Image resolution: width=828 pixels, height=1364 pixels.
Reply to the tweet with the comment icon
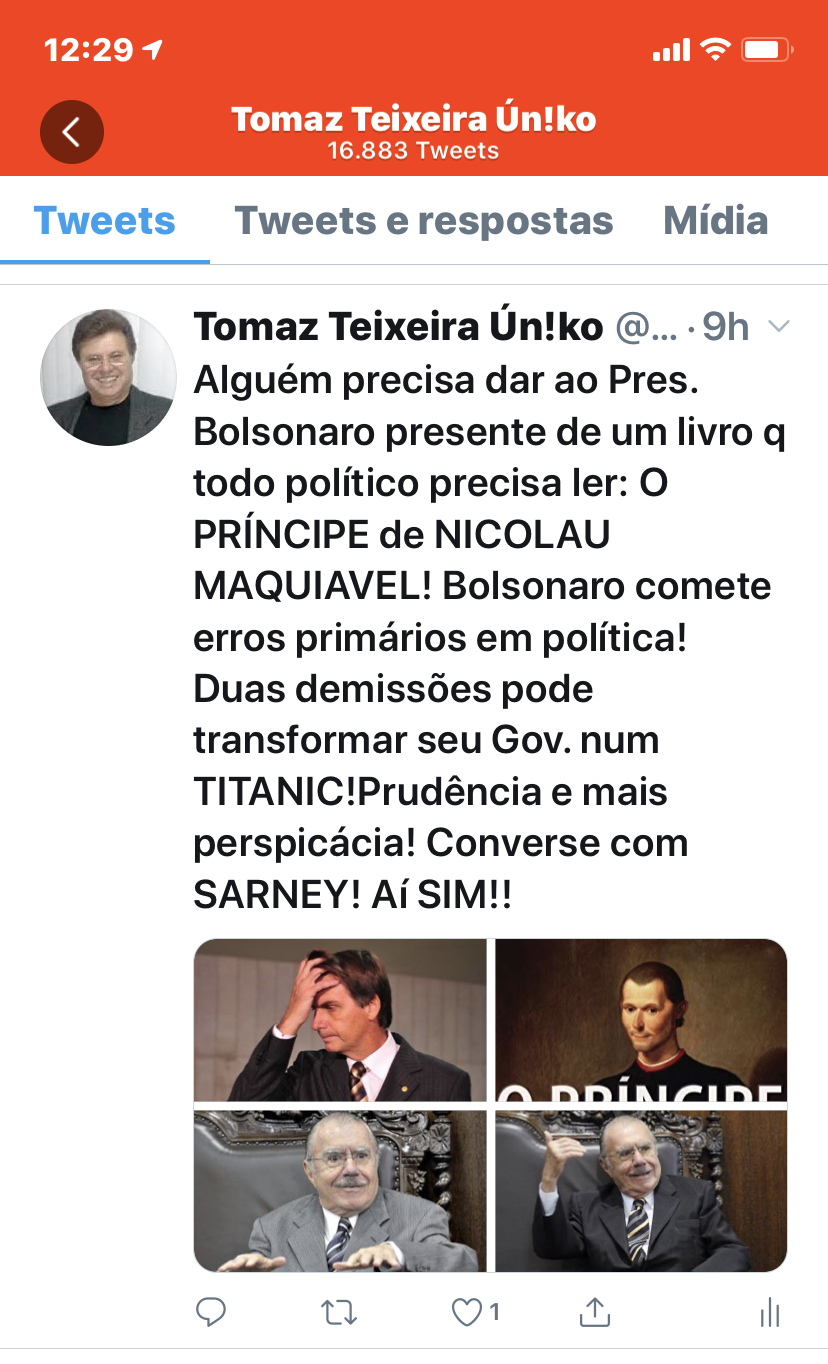click(211, 1311)
